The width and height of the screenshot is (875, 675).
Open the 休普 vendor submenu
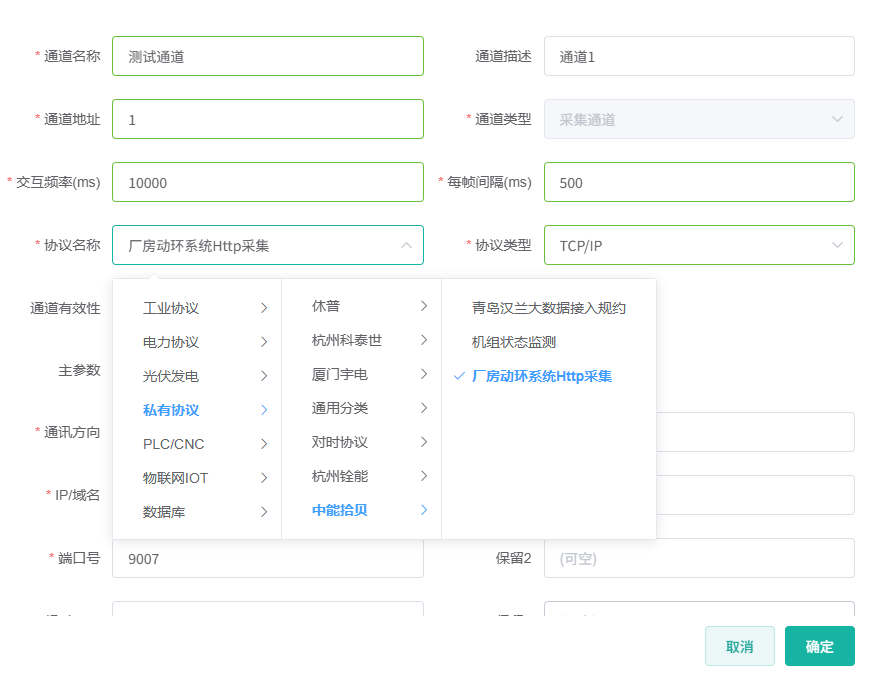[326, 306]
